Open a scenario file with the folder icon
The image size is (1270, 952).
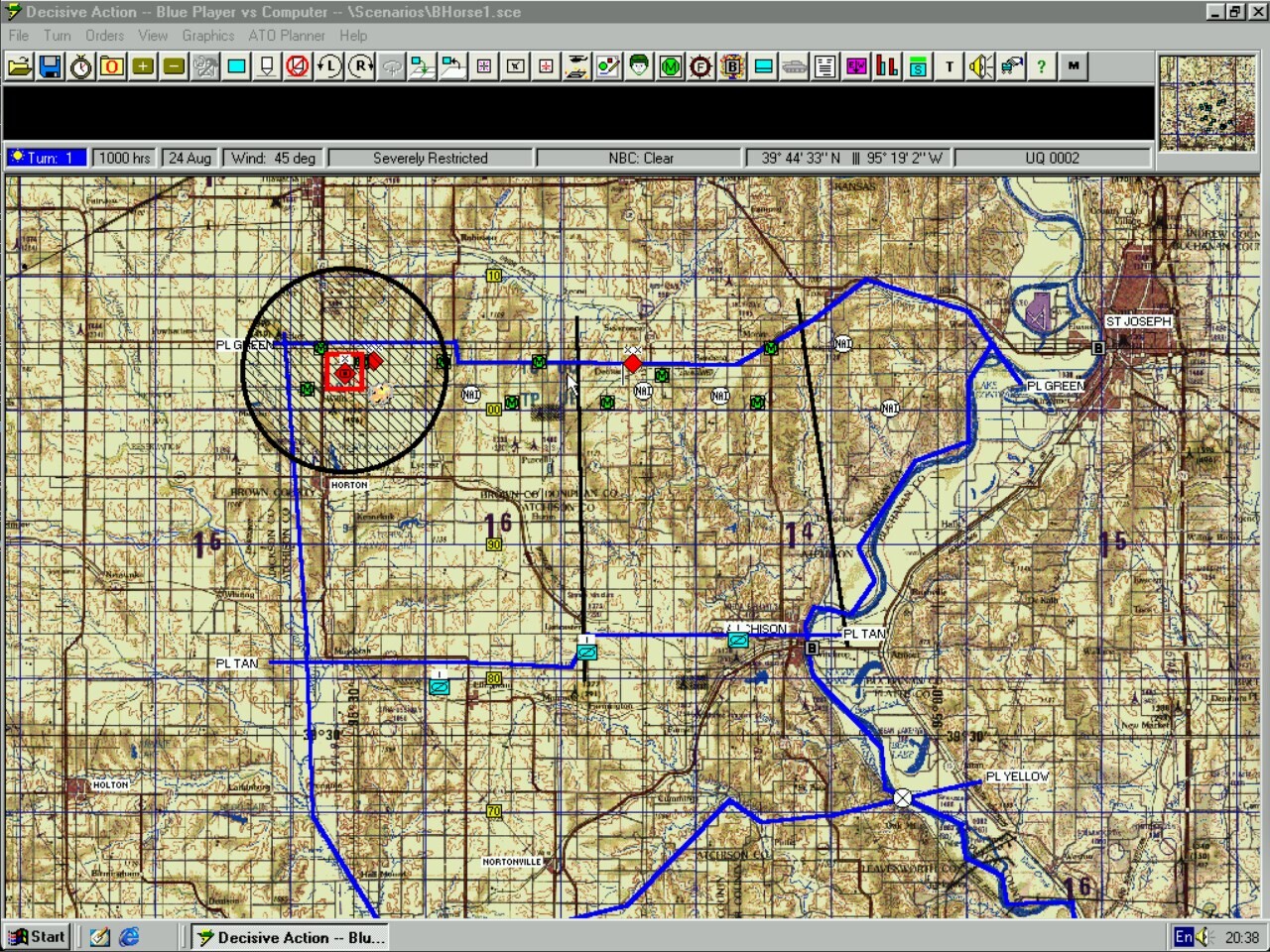click(20, 66)
